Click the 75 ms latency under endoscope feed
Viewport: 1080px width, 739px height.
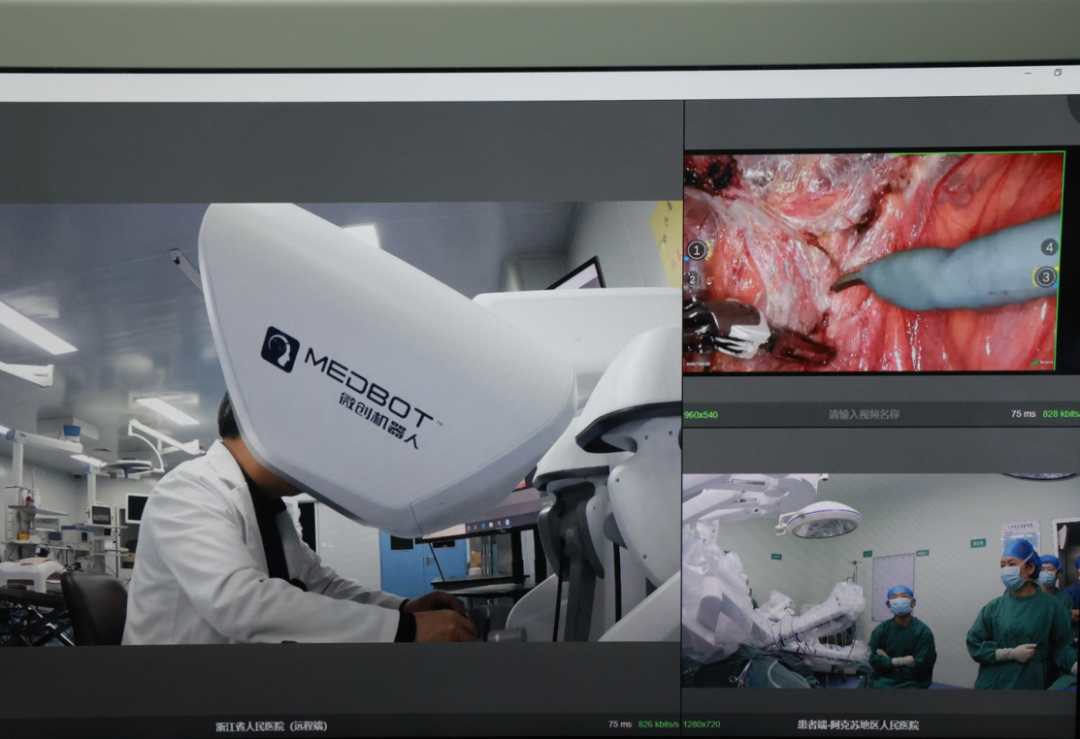[1022, 414]
